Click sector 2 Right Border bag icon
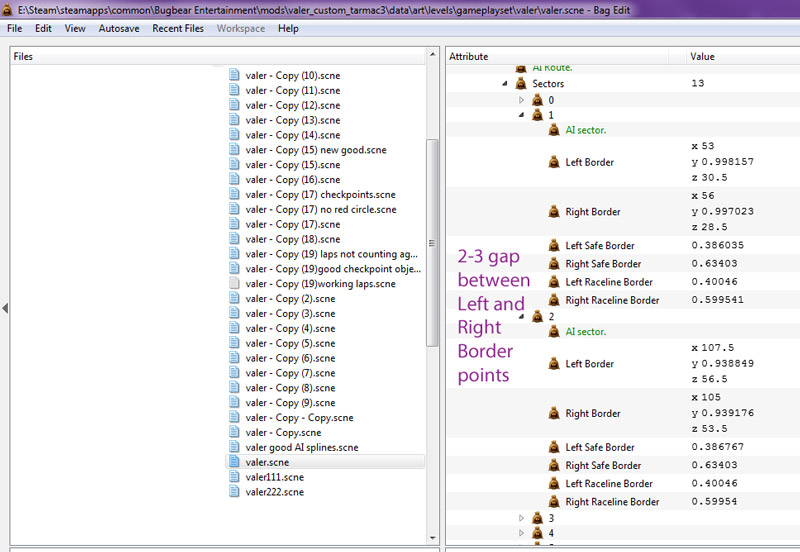This screenshot has height=552, width=800. (x=554, y=413)
